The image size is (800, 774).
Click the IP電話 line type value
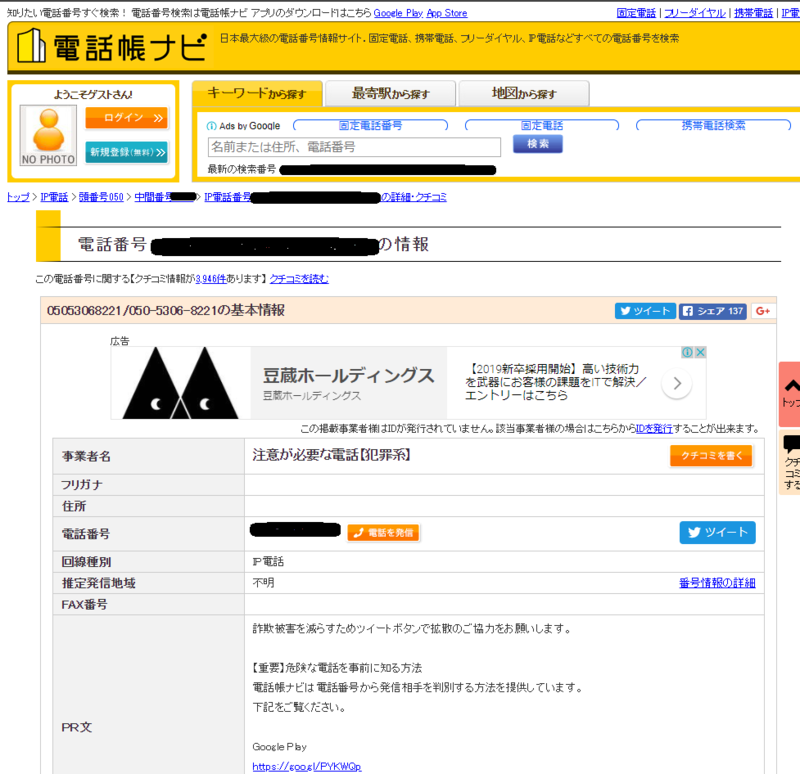[x=268, y=562]
